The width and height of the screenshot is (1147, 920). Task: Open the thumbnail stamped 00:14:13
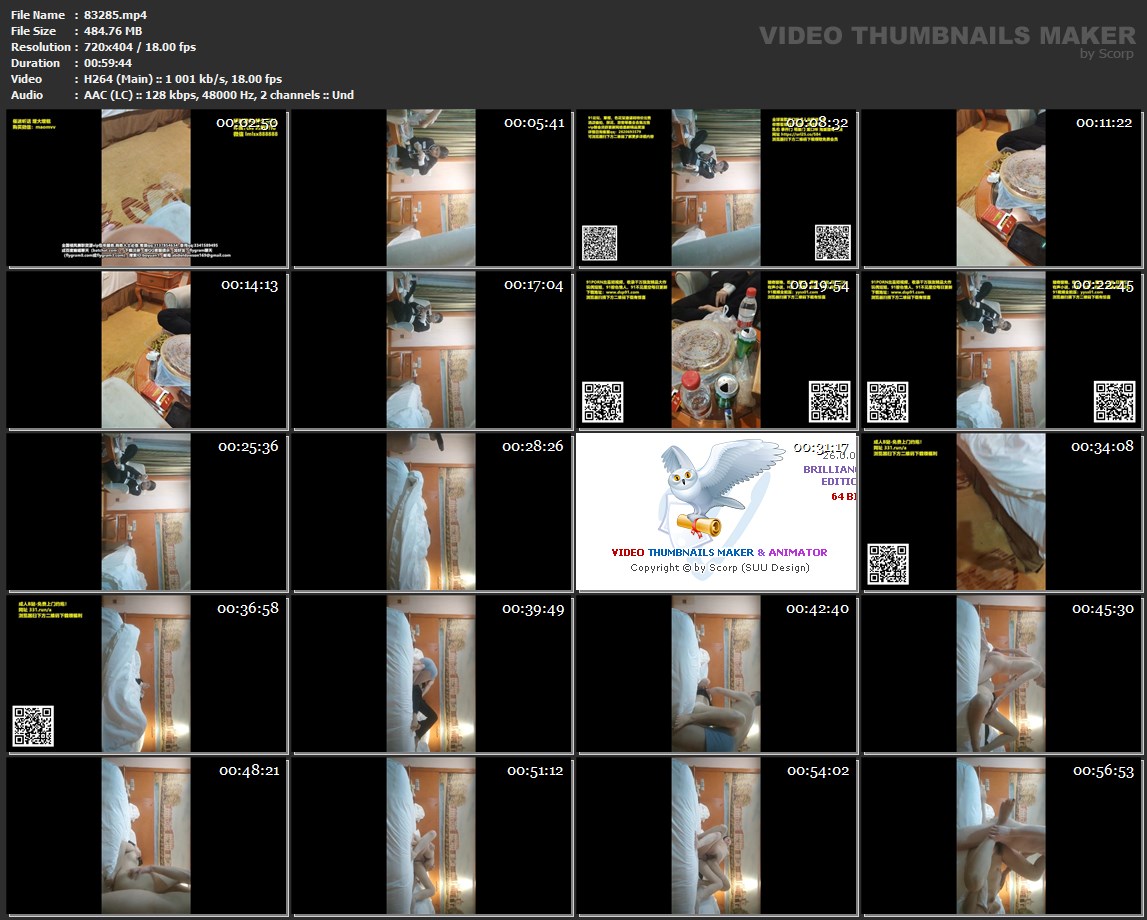click(146, 350)
